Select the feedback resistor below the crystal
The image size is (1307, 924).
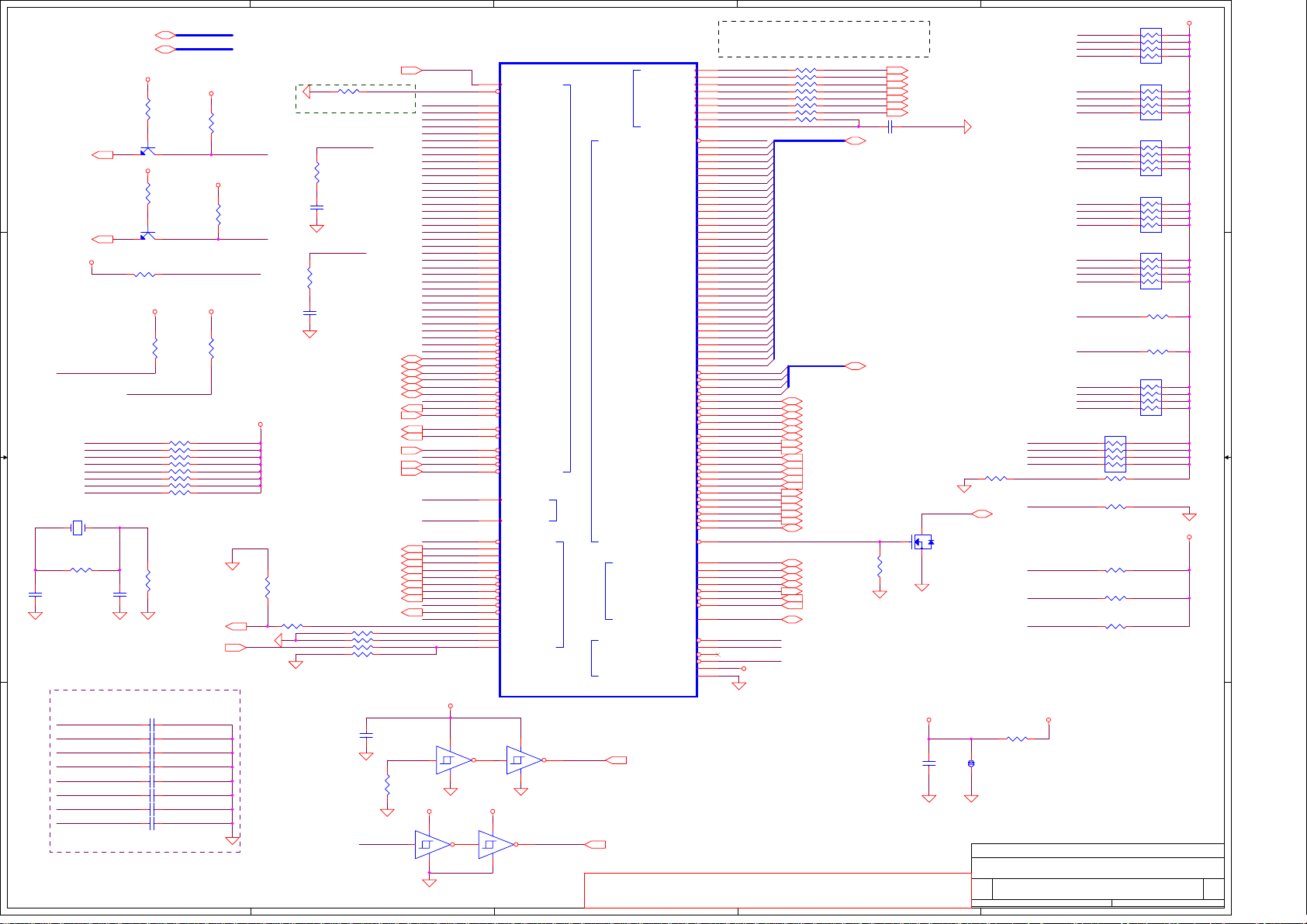(81, 570)
